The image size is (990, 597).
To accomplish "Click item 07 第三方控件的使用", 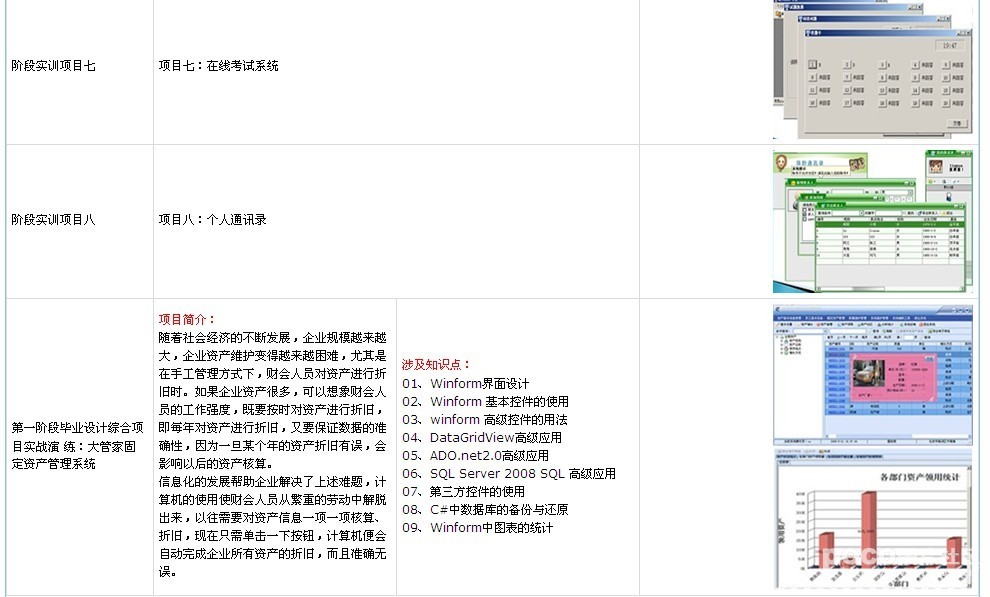I will (463, 492).
